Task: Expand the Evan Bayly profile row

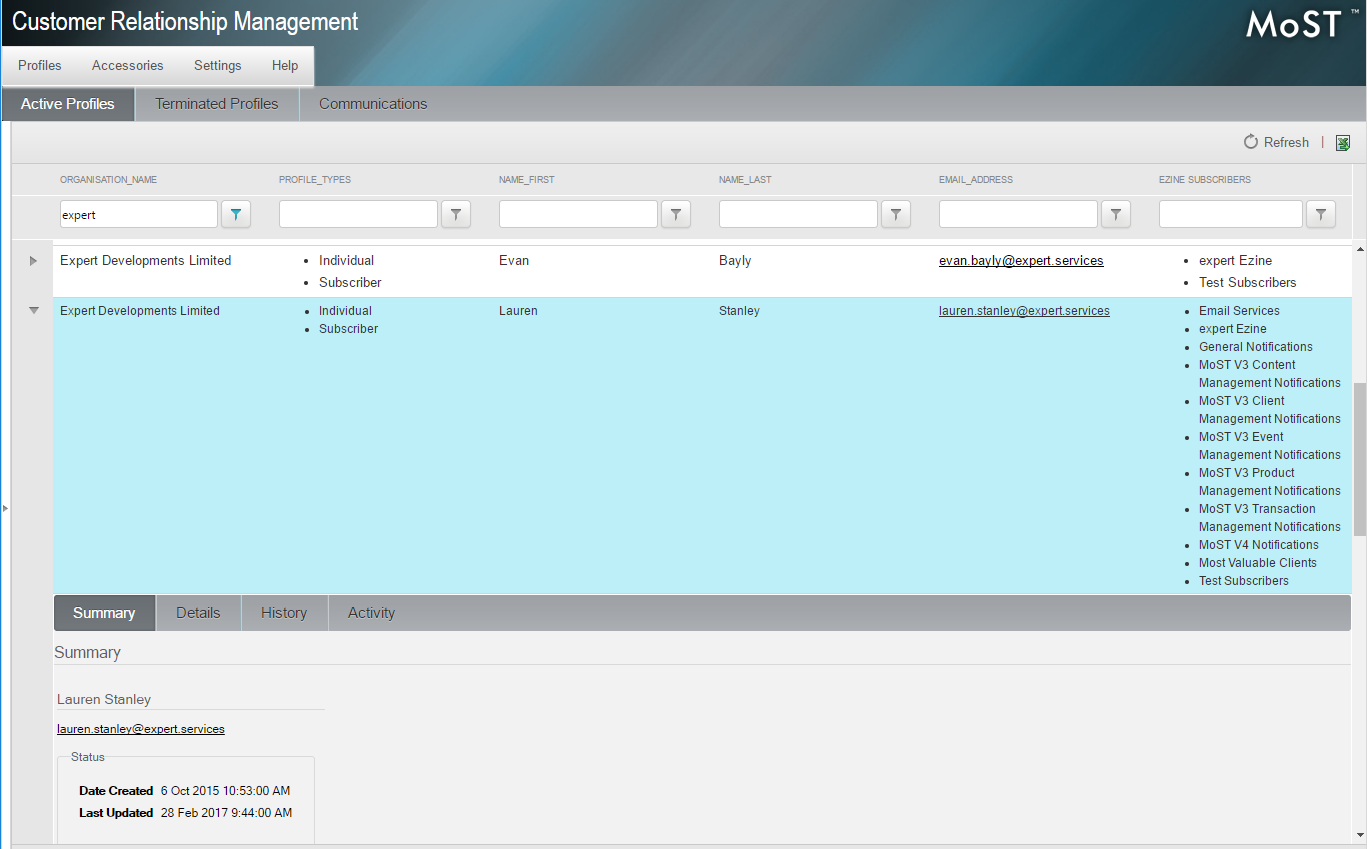Action: coord(33,261)
